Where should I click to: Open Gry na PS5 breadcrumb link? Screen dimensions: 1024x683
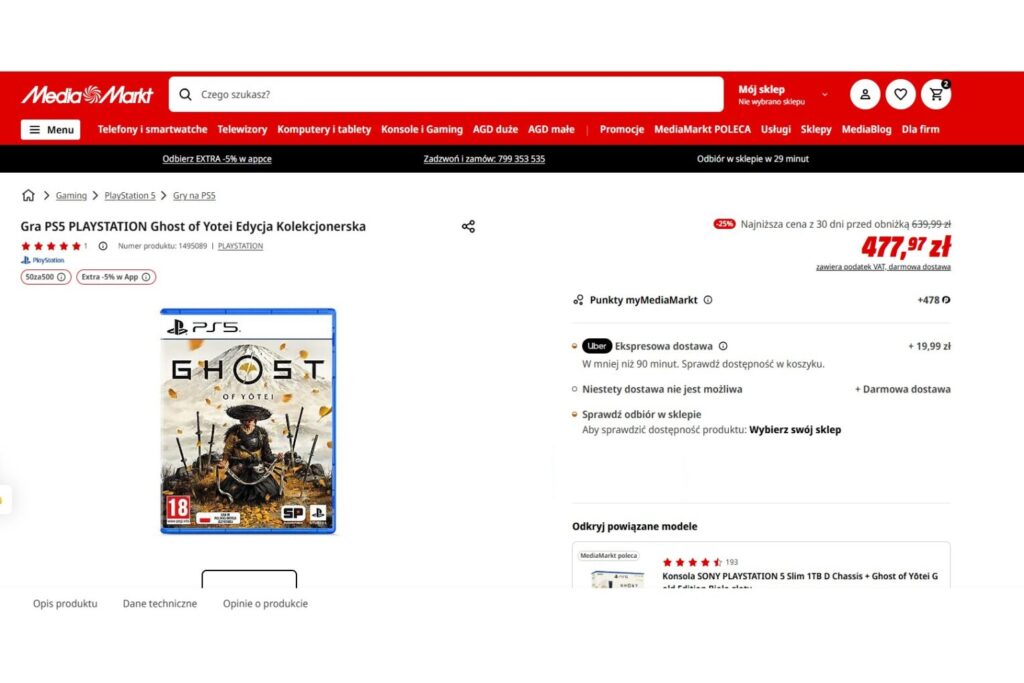point(194,195)
